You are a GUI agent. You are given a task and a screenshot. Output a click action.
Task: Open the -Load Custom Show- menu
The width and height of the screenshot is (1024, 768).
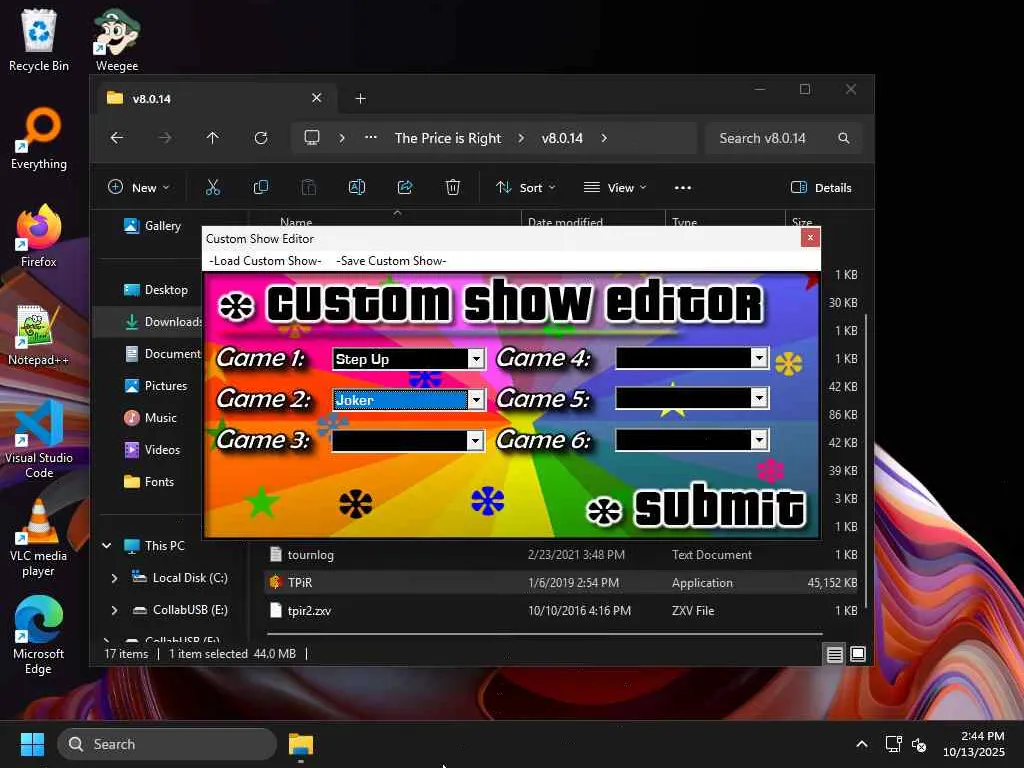pos(265,261)
